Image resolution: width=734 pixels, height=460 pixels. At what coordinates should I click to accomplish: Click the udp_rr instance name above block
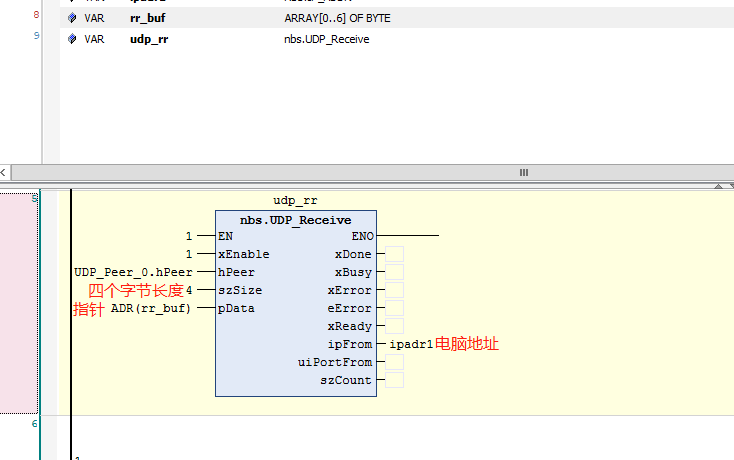pos(295,200)
